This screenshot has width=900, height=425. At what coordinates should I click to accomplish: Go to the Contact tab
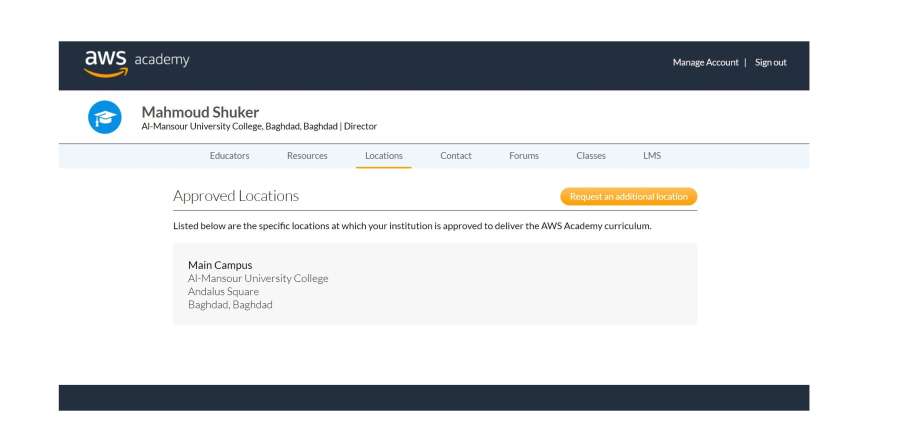[456, 156]
